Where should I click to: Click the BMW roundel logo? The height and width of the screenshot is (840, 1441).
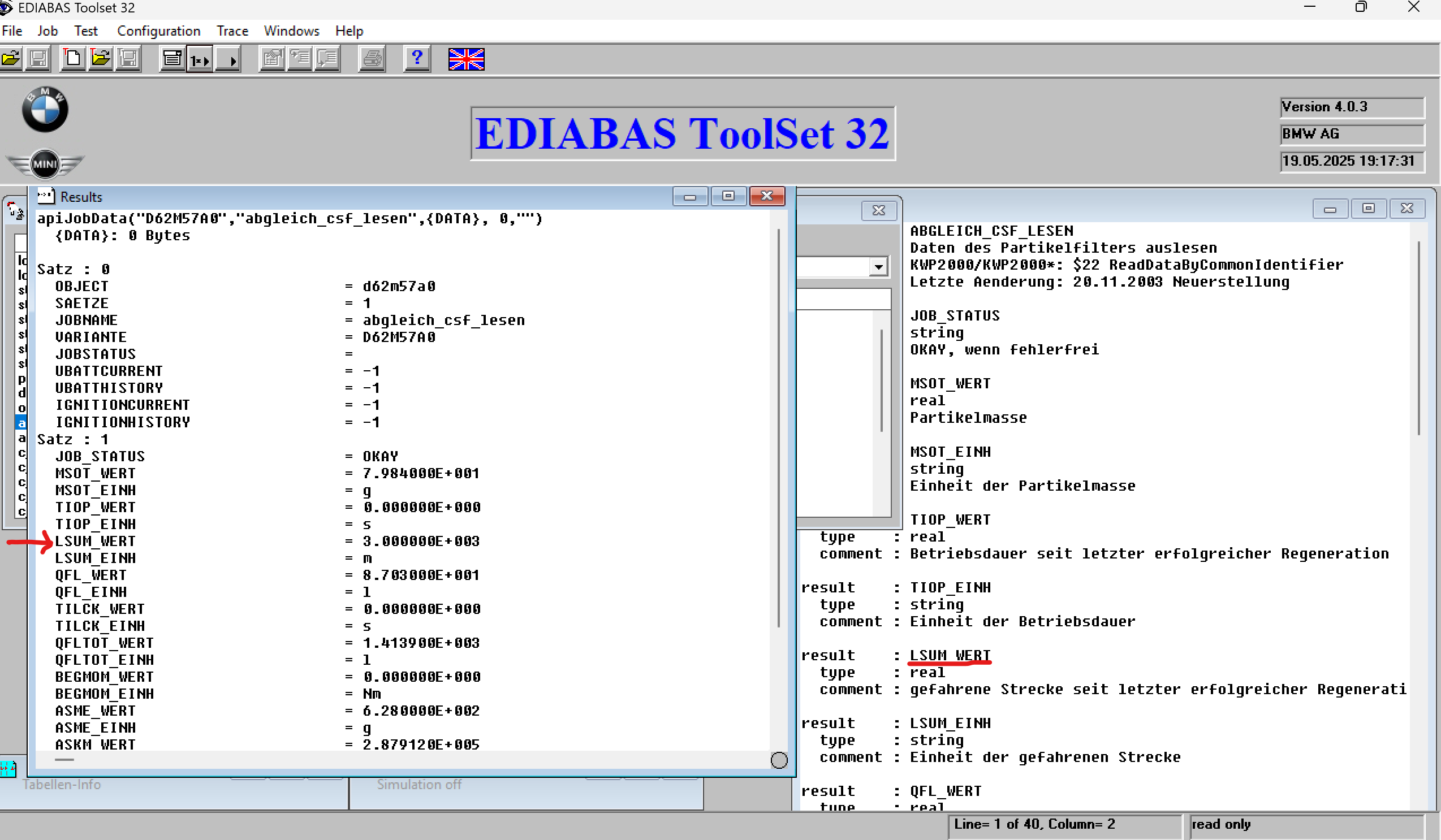(x=45, y=110)
